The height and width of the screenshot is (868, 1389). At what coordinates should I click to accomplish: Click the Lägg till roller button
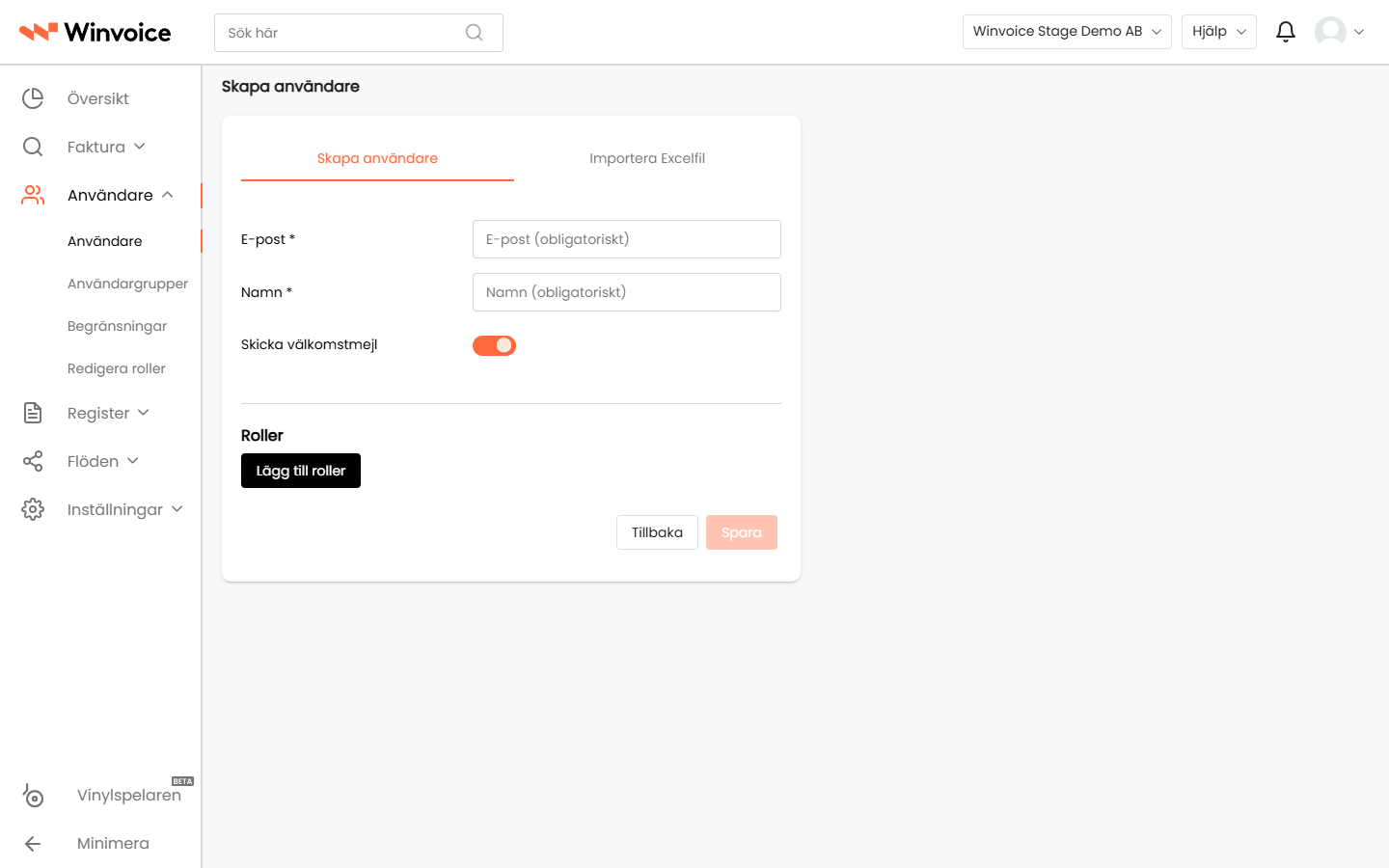301,471
